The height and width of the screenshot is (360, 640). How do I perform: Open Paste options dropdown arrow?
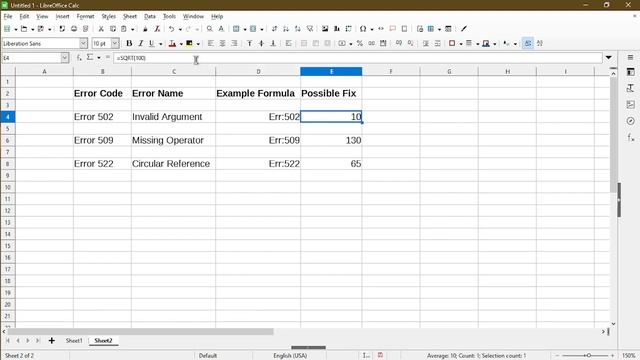click(x=132, y=29)
